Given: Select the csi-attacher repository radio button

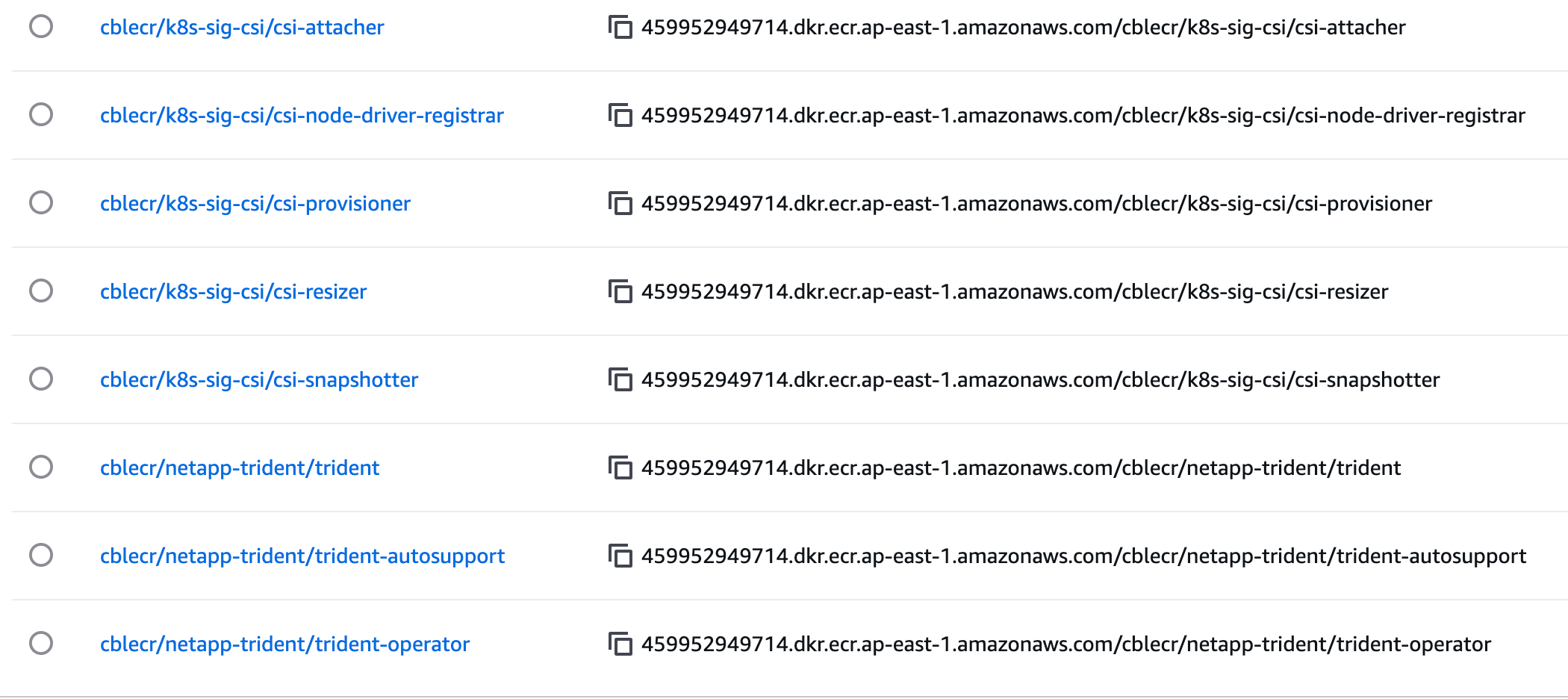Looking at the screenshot, I should click(41, 27).
